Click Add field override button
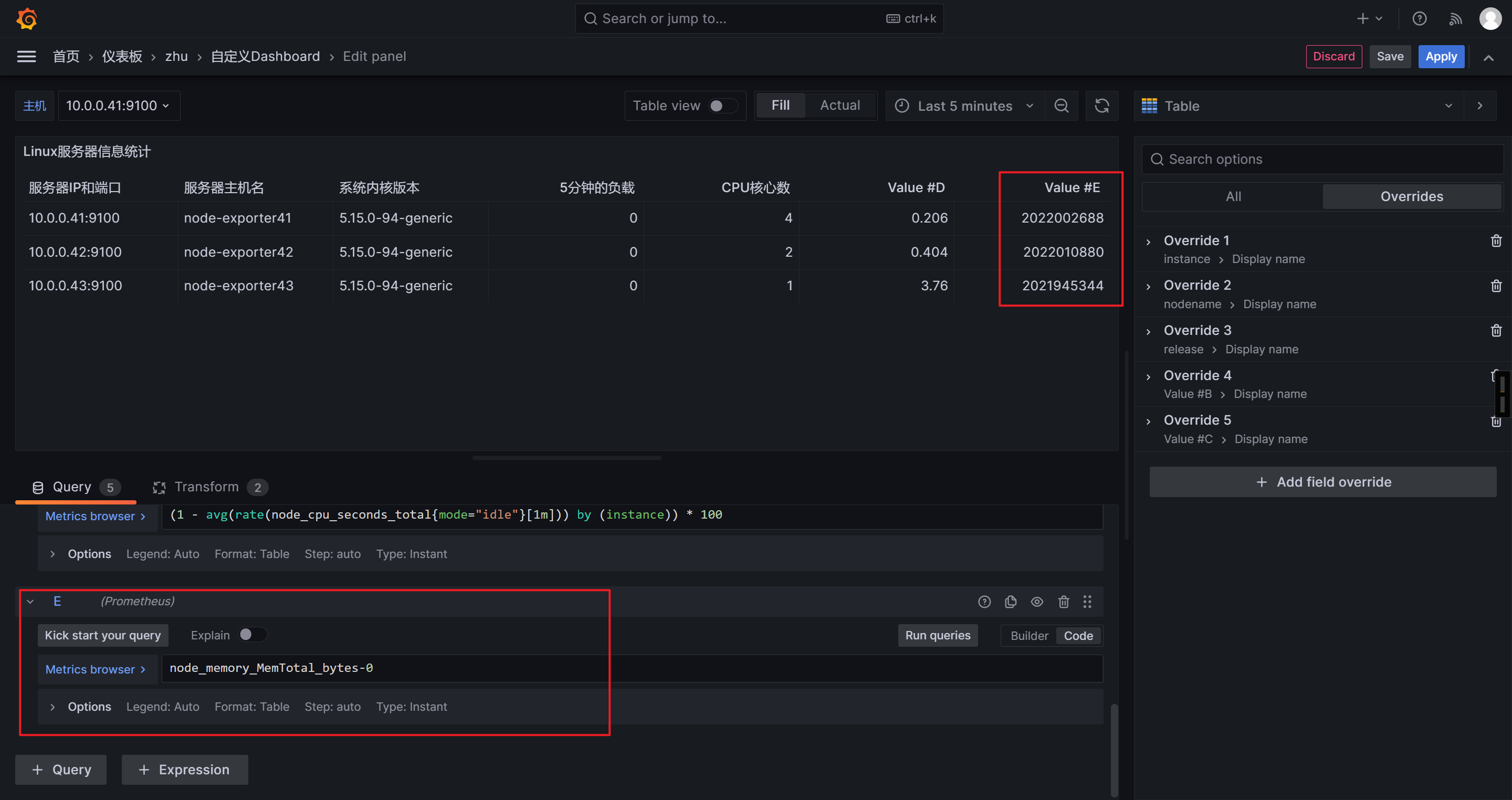This screenshot has height=800, width=1512. (x=1322, y=482)
